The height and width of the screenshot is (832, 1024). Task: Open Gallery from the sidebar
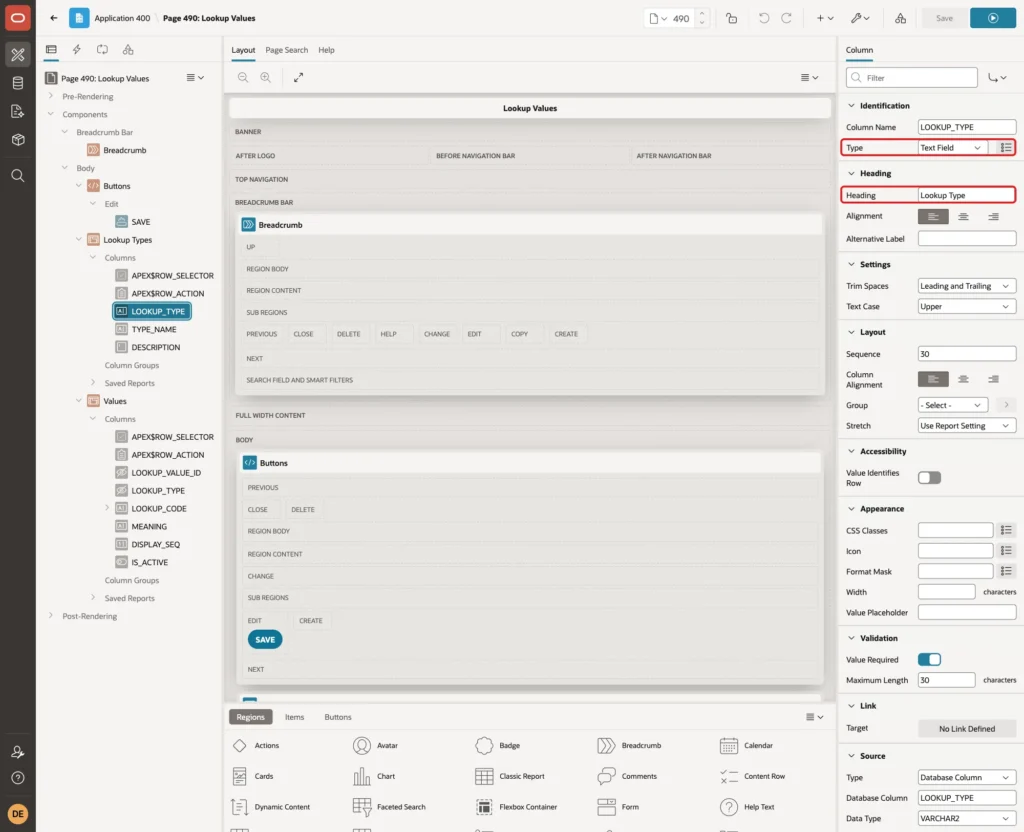click(18, 140)
